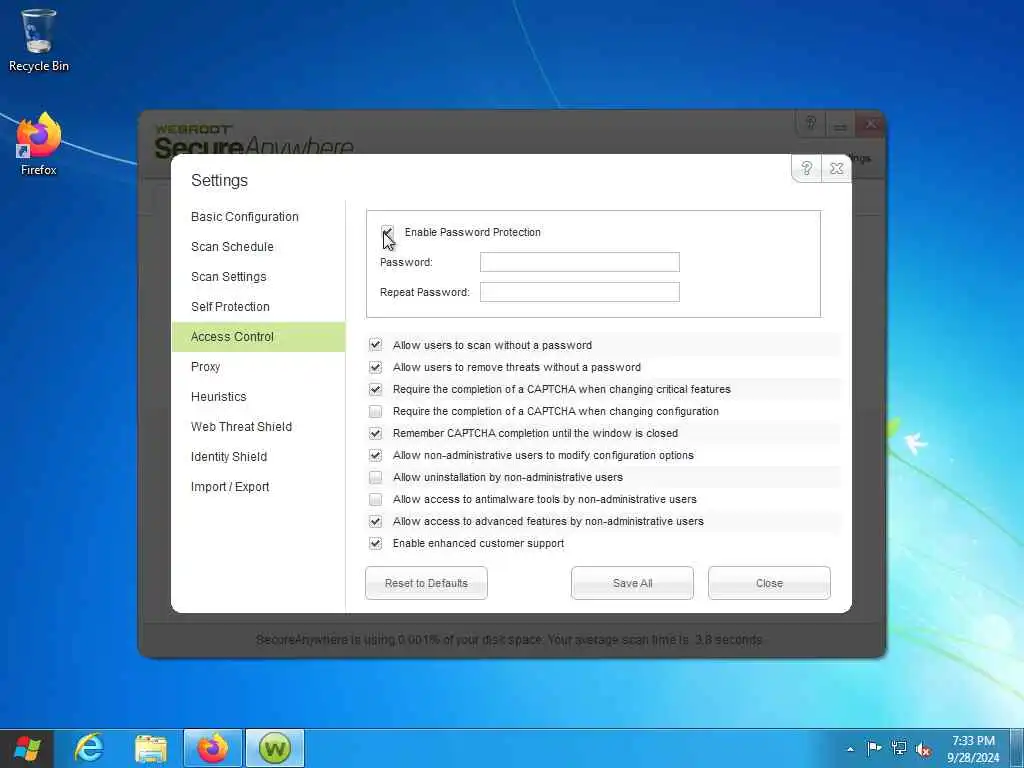
Task: Uncheck Allow users to remove threats without password
Action: tap(376, 367)
